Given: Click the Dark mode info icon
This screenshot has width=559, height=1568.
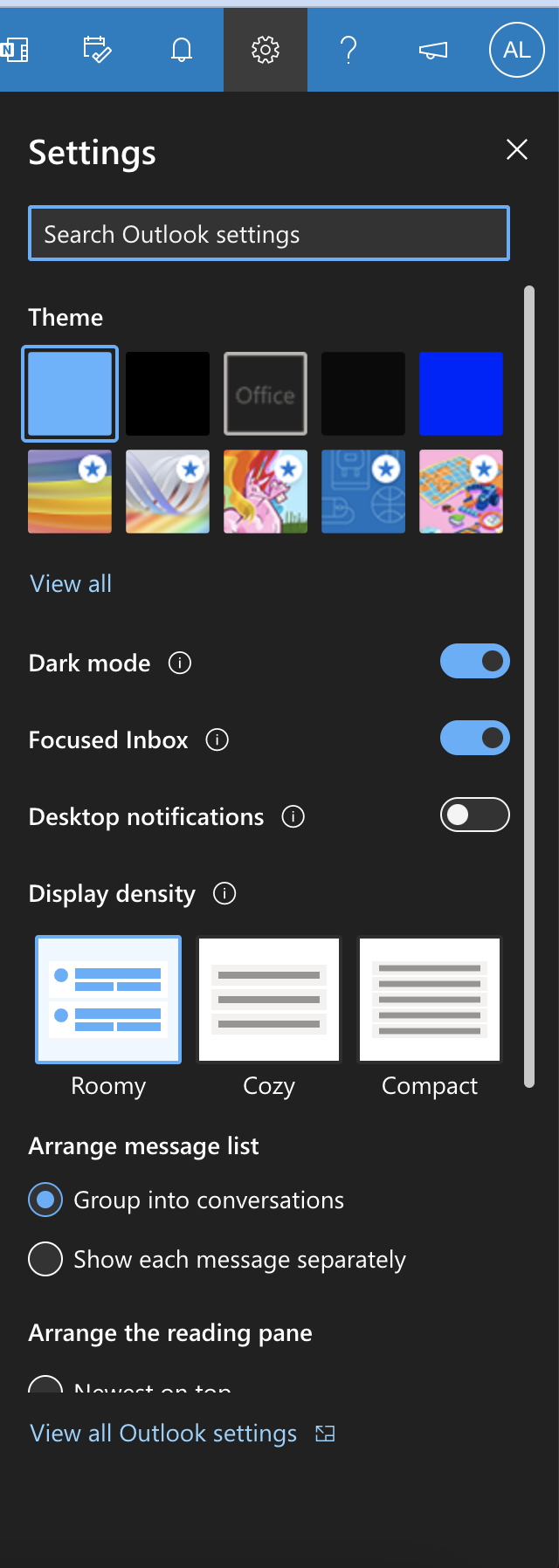Looking at the screenshot, I should pyautogui.click(x=180, y=664).
